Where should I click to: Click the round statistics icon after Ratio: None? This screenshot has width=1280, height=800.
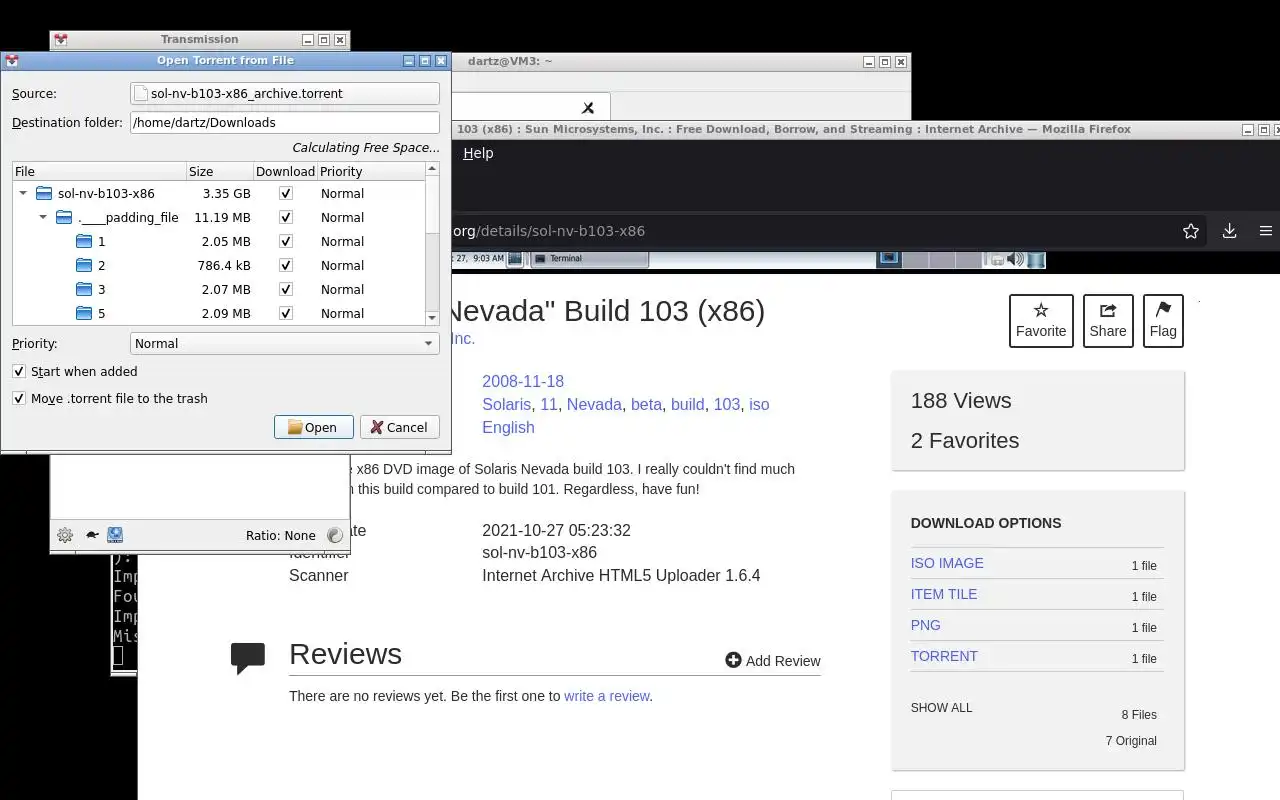point(335,535)
